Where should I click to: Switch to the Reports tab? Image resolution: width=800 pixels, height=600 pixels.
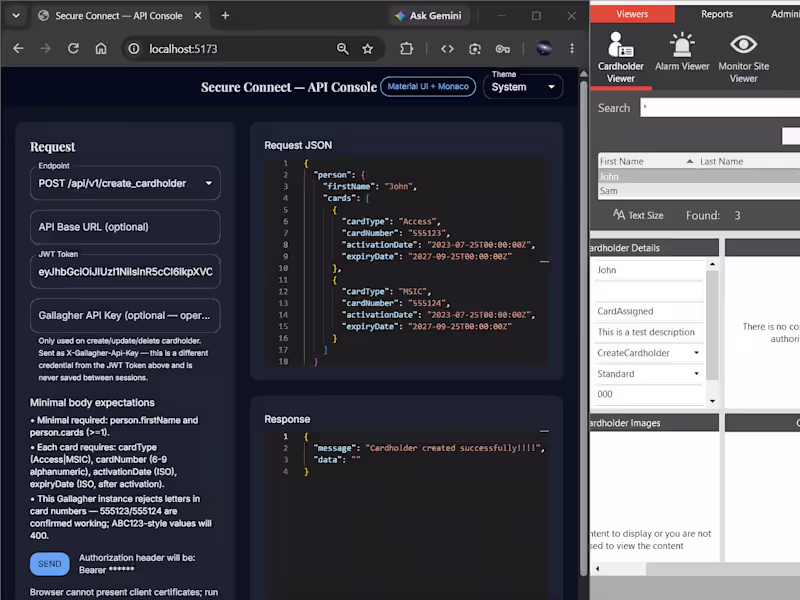(x=717, y=14)
